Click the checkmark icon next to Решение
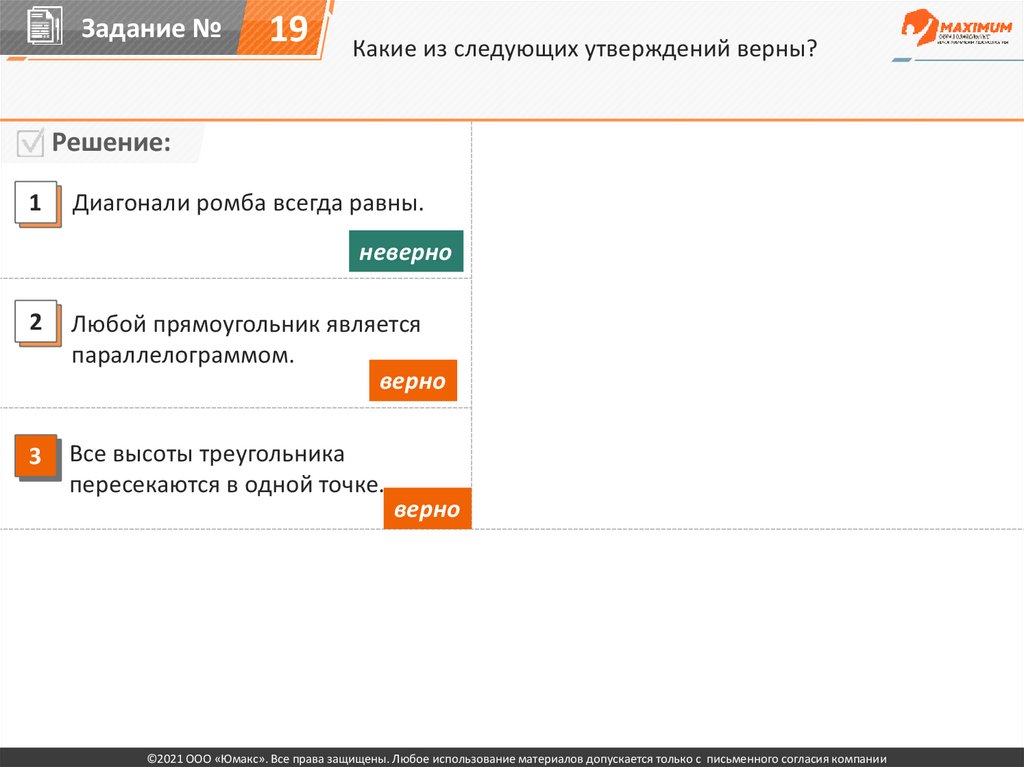 [x=31, y=142]
